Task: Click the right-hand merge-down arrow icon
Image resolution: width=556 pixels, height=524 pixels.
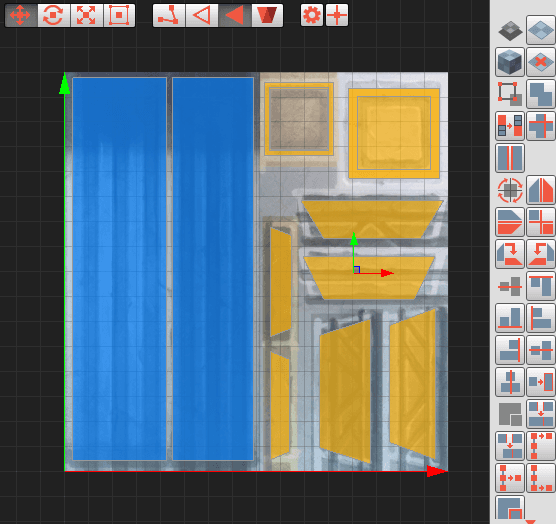Action: click(540, 414)
